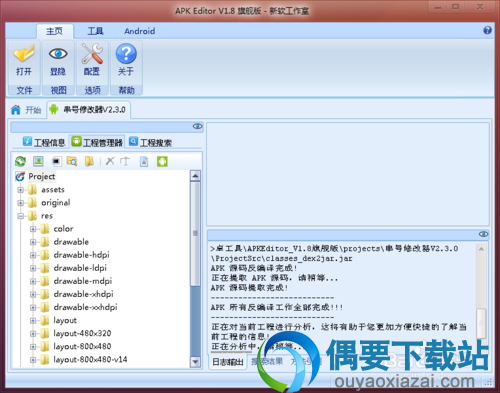Click the picture image icon in project toolbar
The height and width of the screenshot is (393, 500).
tap(38, 161)
